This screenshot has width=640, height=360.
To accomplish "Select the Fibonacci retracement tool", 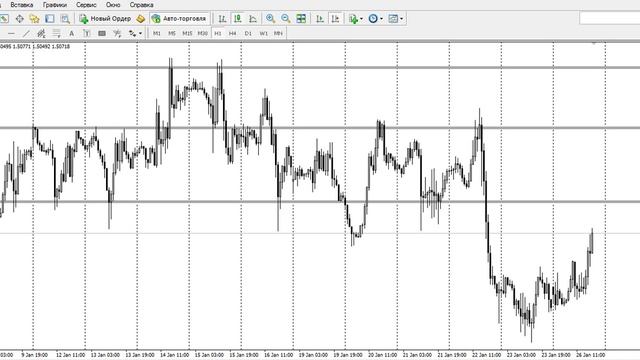I will [56, 33].
